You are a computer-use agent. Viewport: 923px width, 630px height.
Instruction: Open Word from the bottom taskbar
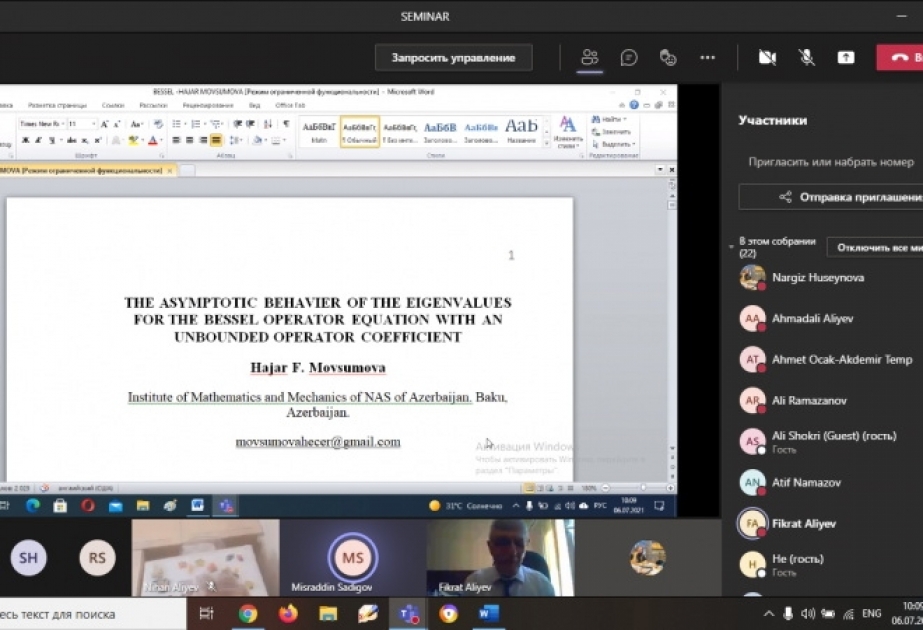coord(488,614)
